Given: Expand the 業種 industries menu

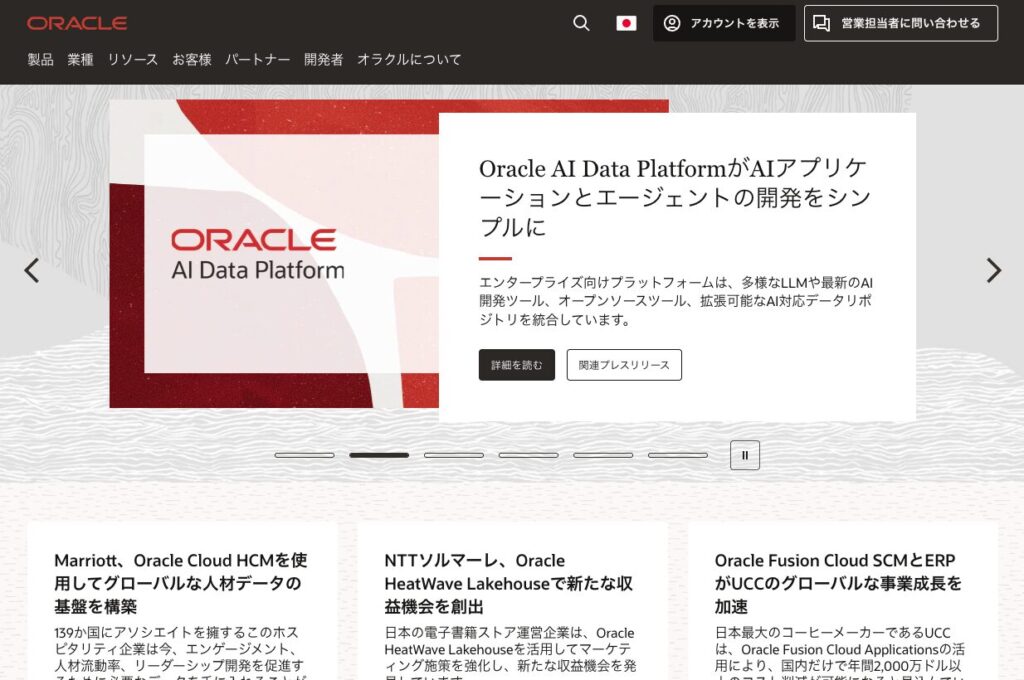Looking at the screenshot, I should tap(80, 60).
